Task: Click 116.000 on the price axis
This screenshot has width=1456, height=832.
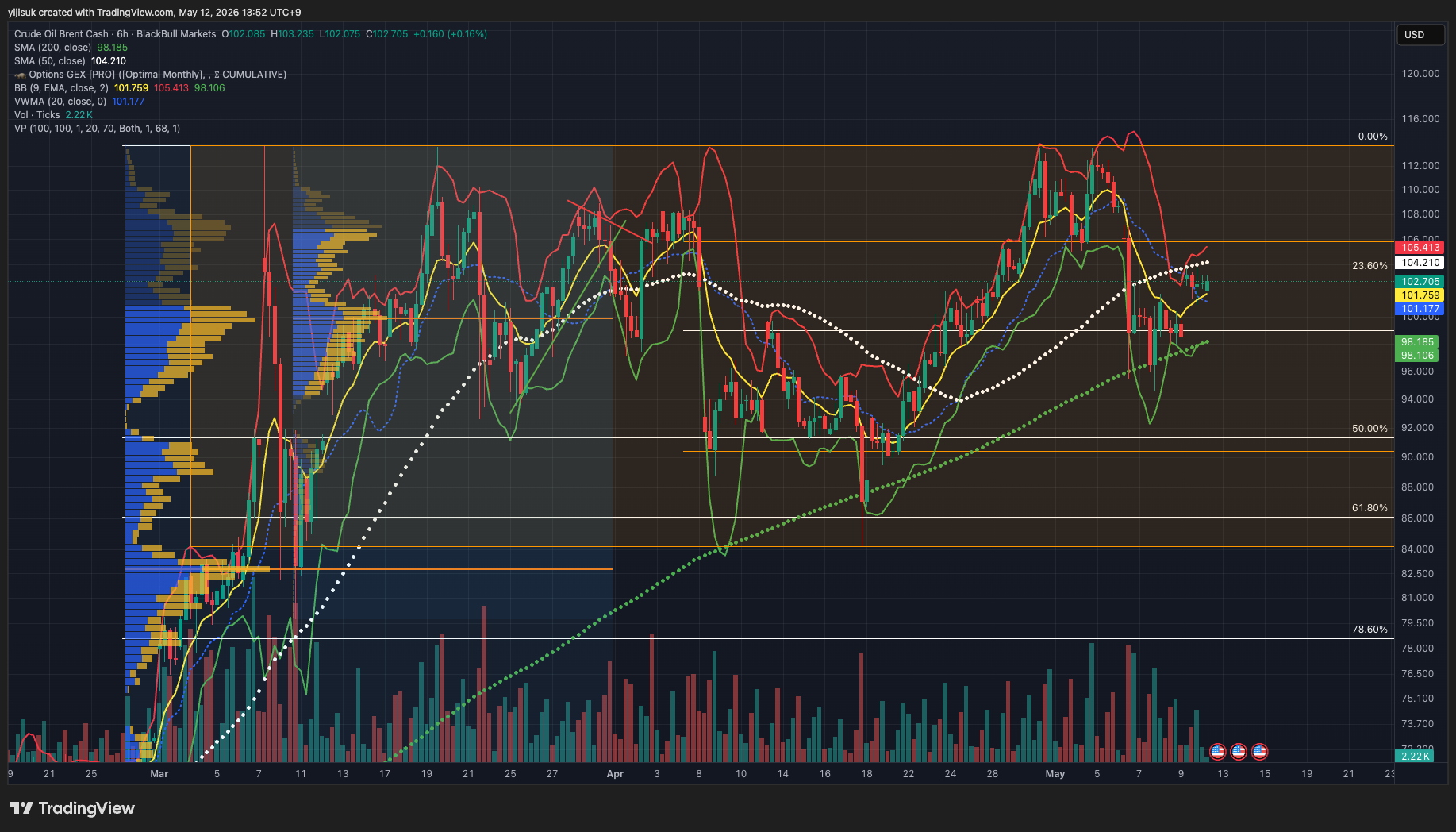Action: point(1420,119)
